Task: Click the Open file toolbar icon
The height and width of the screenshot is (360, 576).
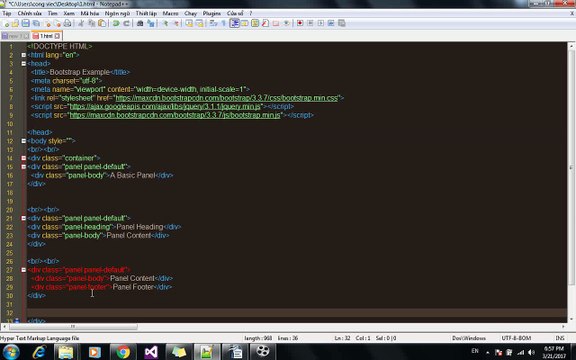Action: 15,24
